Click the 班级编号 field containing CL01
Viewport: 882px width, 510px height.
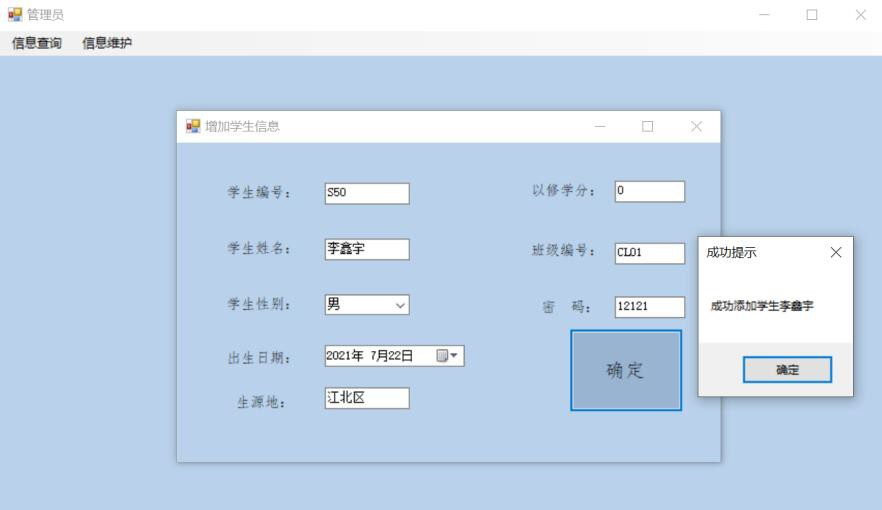click(650, 253)
